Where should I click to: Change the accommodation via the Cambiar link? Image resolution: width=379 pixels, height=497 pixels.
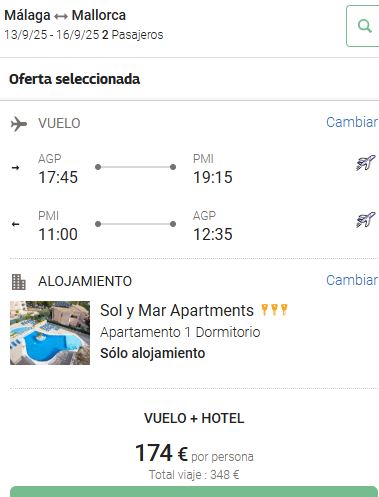click(352, 280)
